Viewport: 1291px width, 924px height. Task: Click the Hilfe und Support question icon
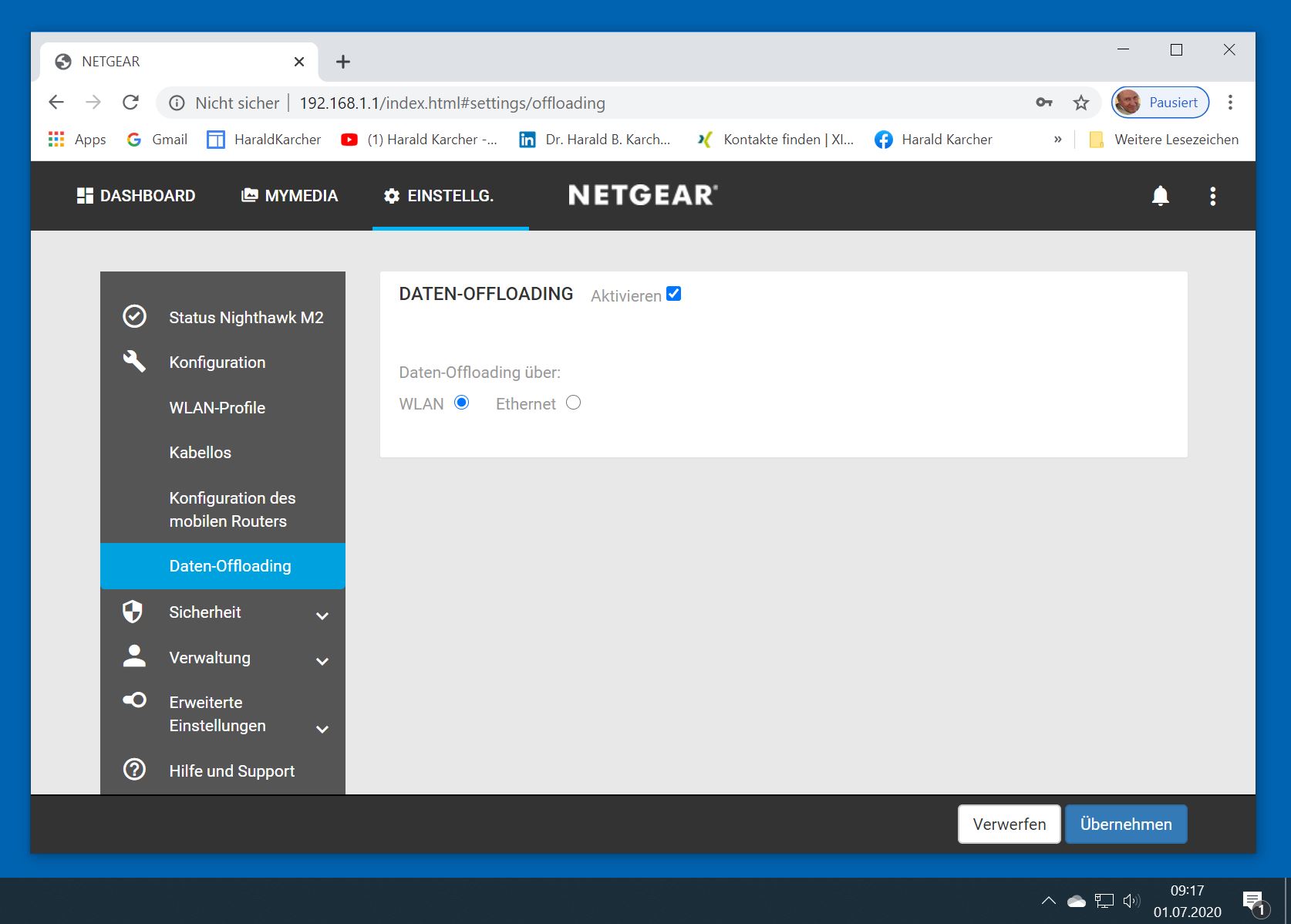coord(134,770)
